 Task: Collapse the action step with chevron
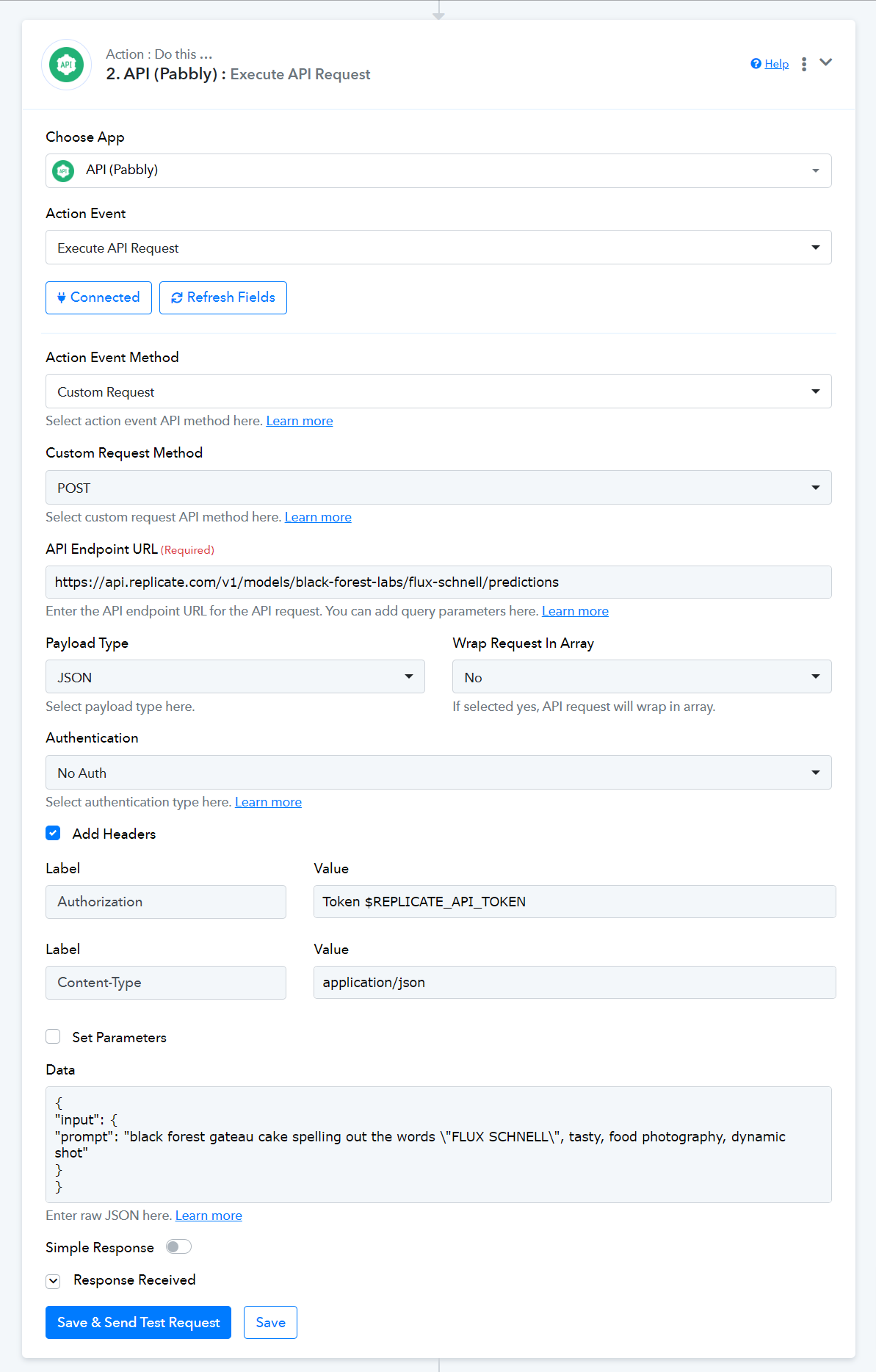(x=826, y=62)
